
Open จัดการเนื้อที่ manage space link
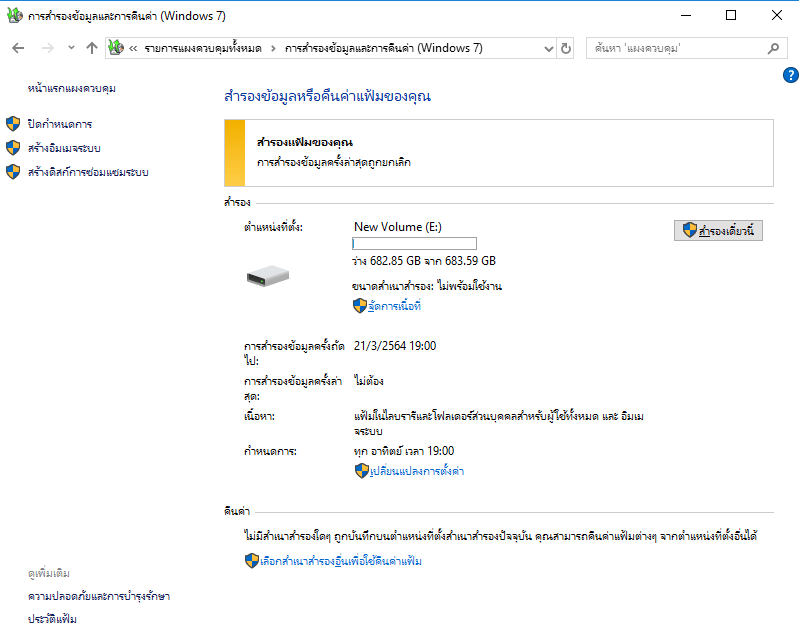pyautogui.click(x=394, y=306)
